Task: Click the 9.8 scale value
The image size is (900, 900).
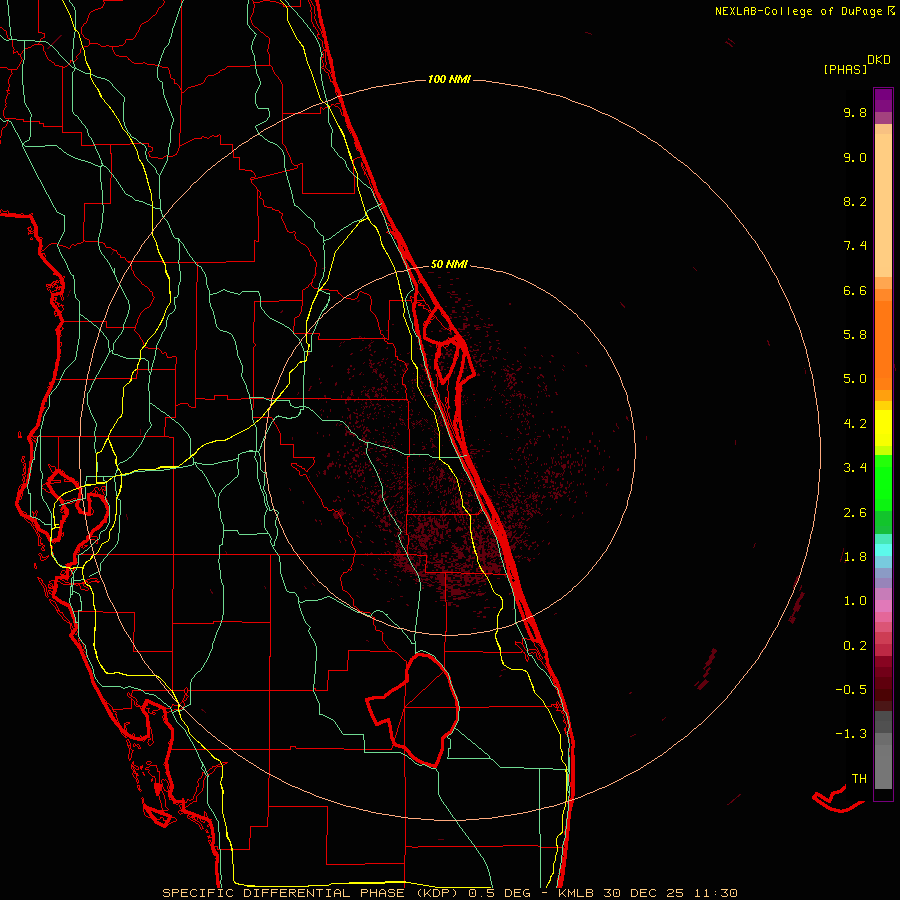Action: coord(855,112)
